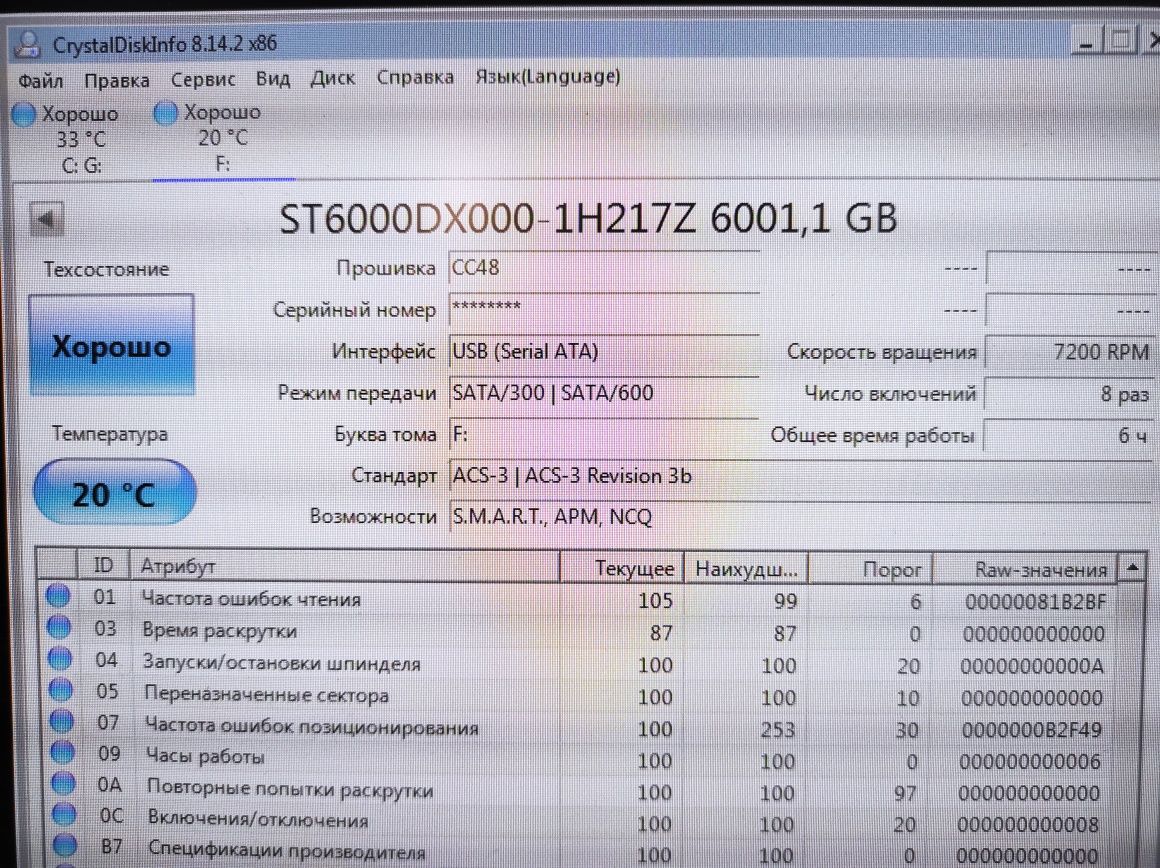This screenshot has width=1160, height=868.
Task: Open the Справка menu
Action: pyautogui.click(x=415, y=77)
